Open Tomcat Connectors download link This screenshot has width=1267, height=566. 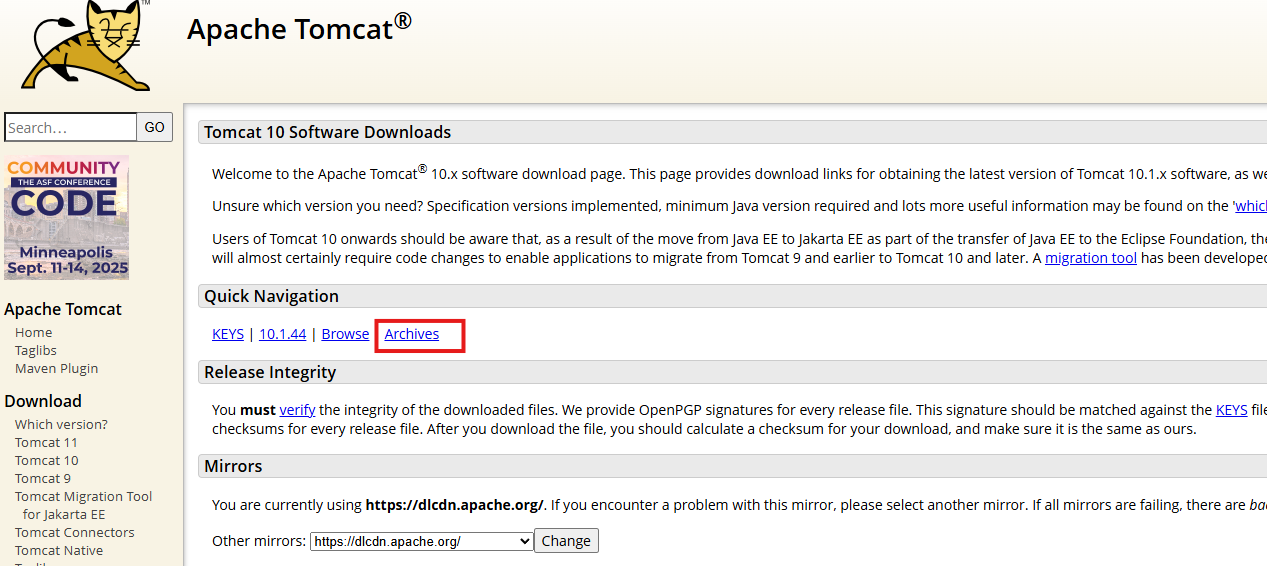click(75, 532)
